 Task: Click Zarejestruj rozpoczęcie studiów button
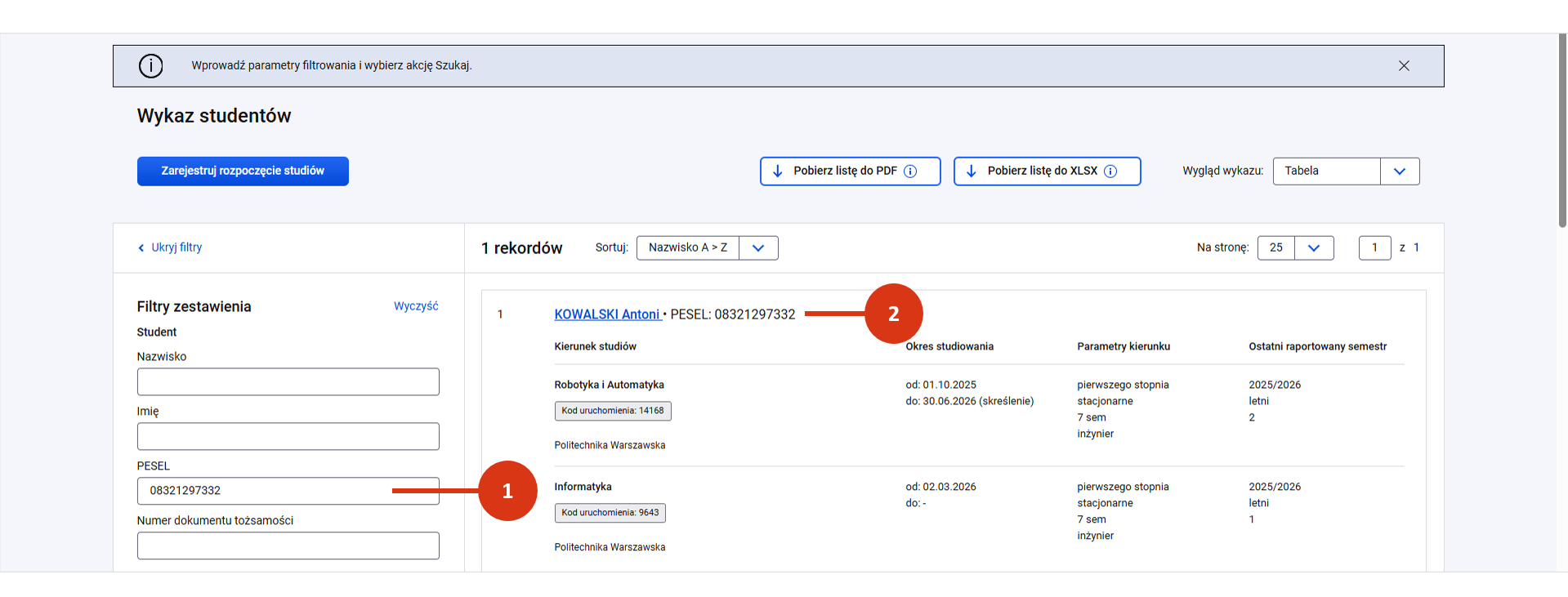coord(243,172)
